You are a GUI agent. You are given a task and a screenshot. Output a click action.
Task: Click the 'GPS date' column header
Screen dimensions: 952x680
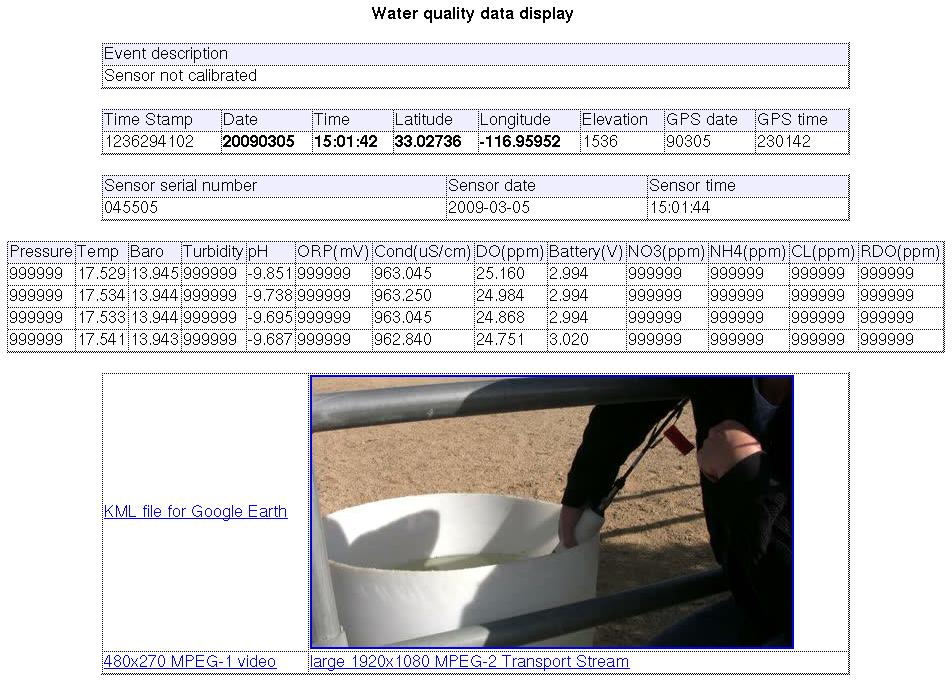[x=709, y=120]
